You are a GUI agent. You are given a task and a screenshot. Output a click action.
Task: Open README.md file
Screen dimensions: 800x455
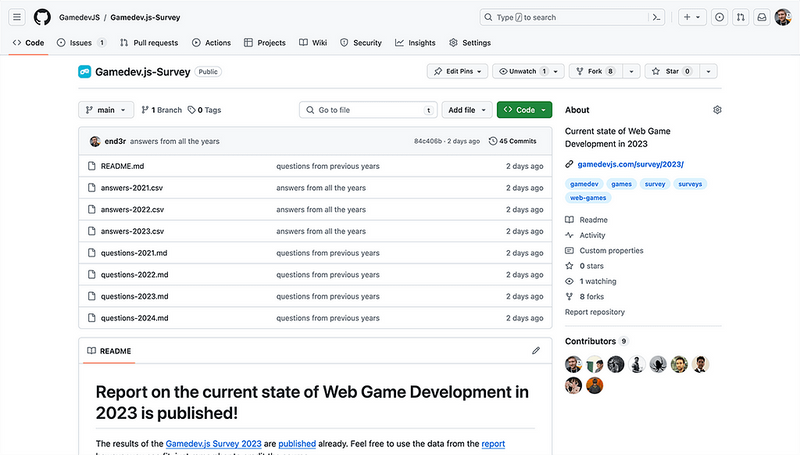[x=122, y=166]
